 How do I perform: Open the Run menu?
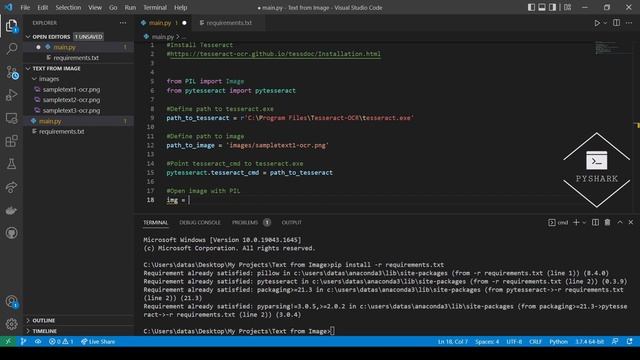(x=130, y=7)
